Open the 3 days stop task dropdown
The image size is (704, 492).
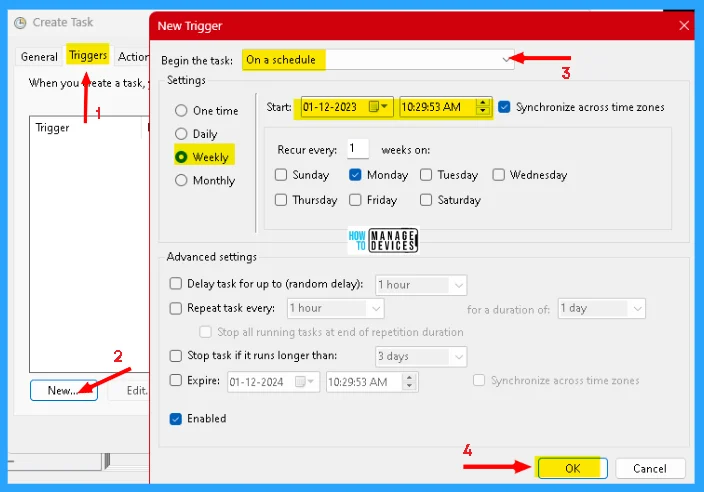(421, 356)
